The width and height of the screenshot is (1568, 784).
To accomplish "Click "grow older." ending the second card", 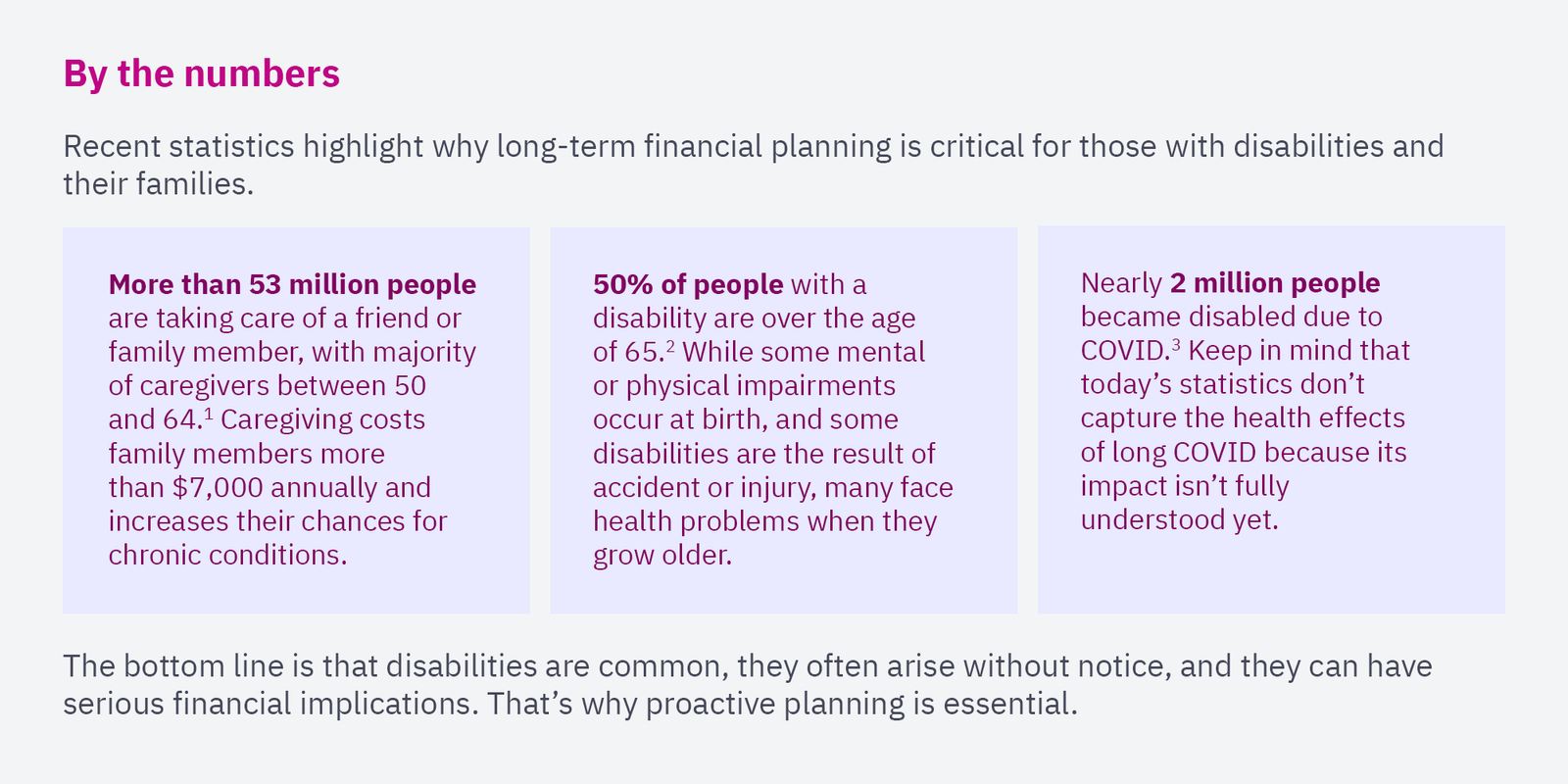I will pyautogui.click(x=661, y=555).
